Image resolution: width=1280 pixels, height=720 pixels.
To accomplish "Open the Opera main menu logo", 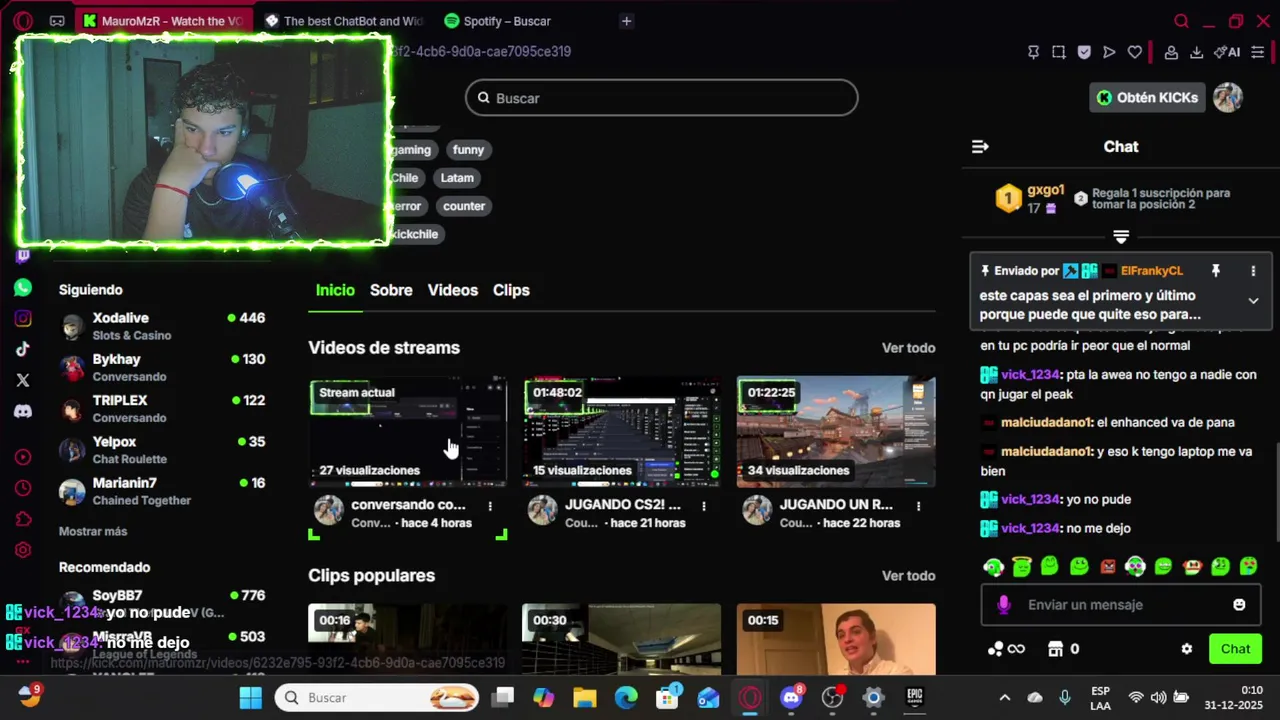I will point(23,21).
